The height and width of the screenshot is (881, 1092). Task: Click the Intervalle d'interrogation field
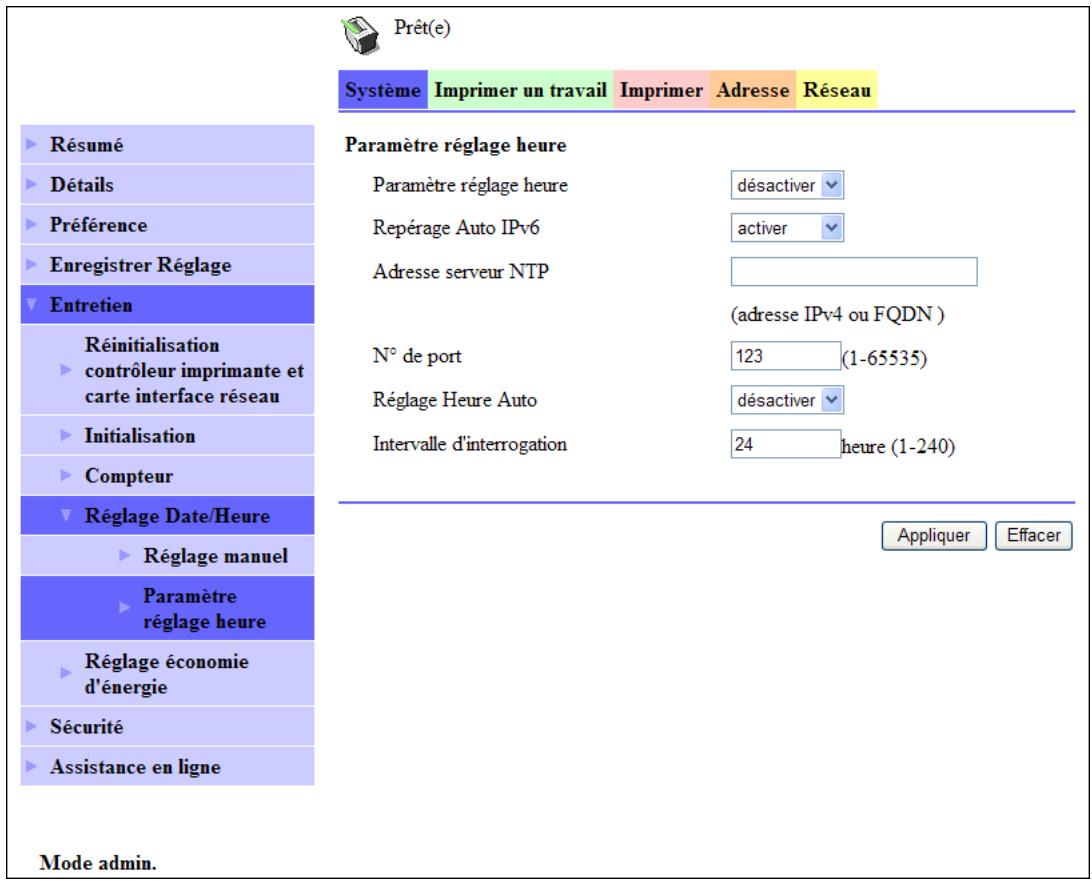tap(786, 444)
